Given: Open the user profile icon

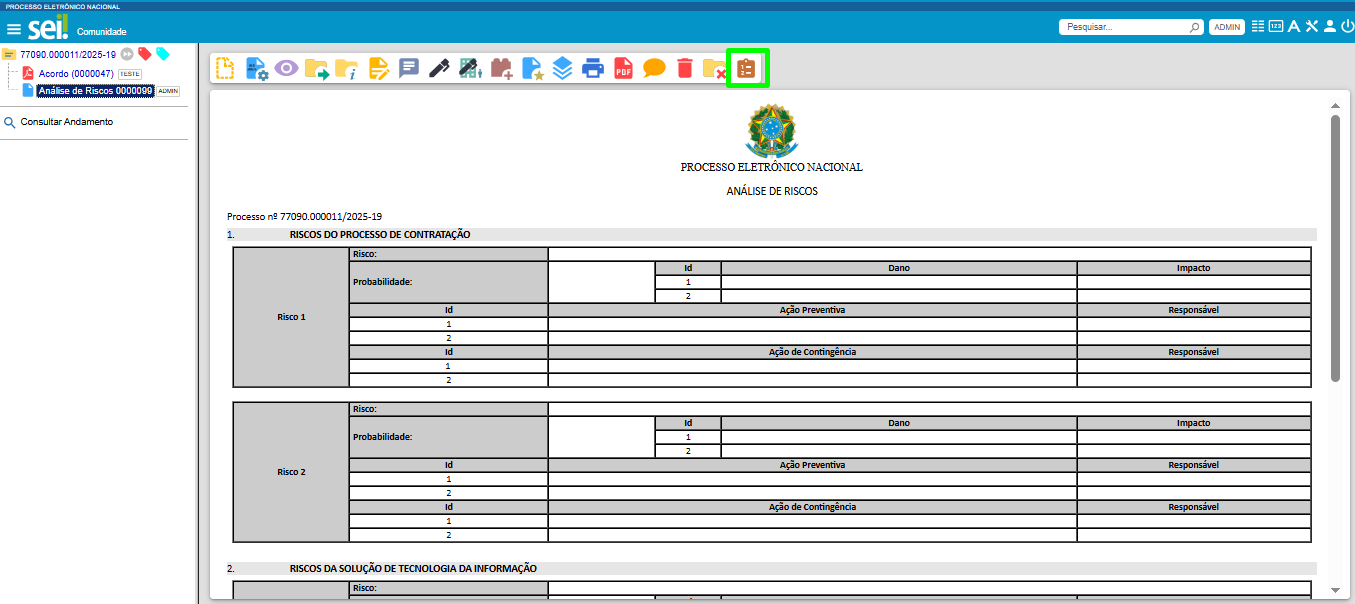Looking at the screenshot, I should coord(1330,27).
